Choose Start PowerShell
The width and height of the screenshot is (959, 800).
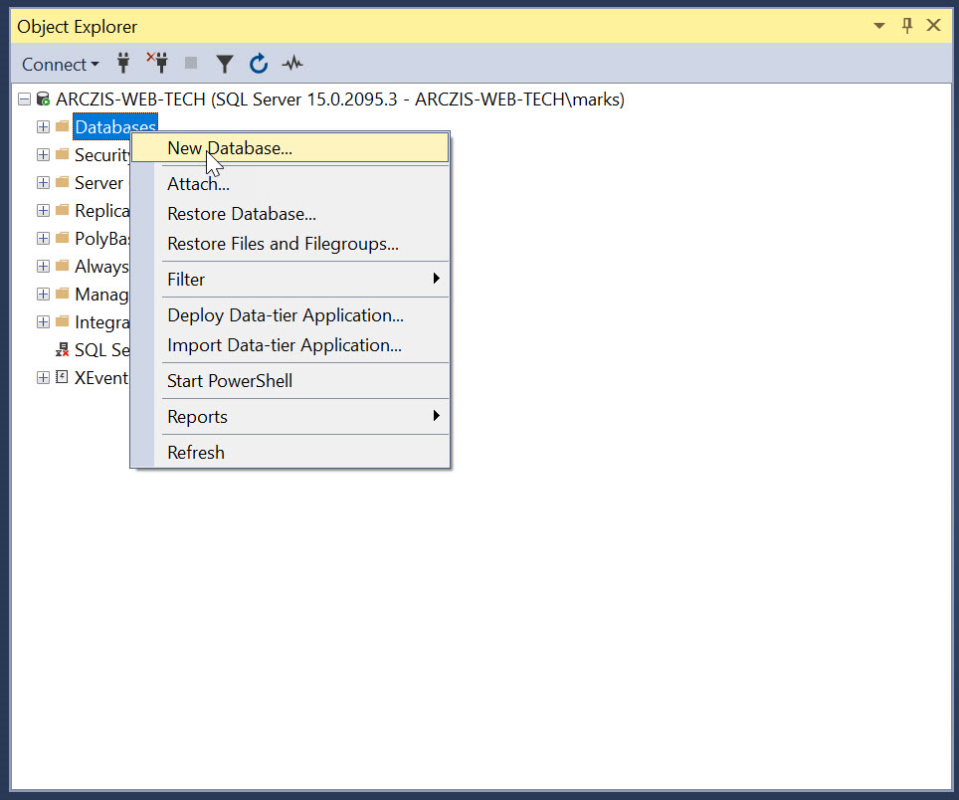[291, 381]
